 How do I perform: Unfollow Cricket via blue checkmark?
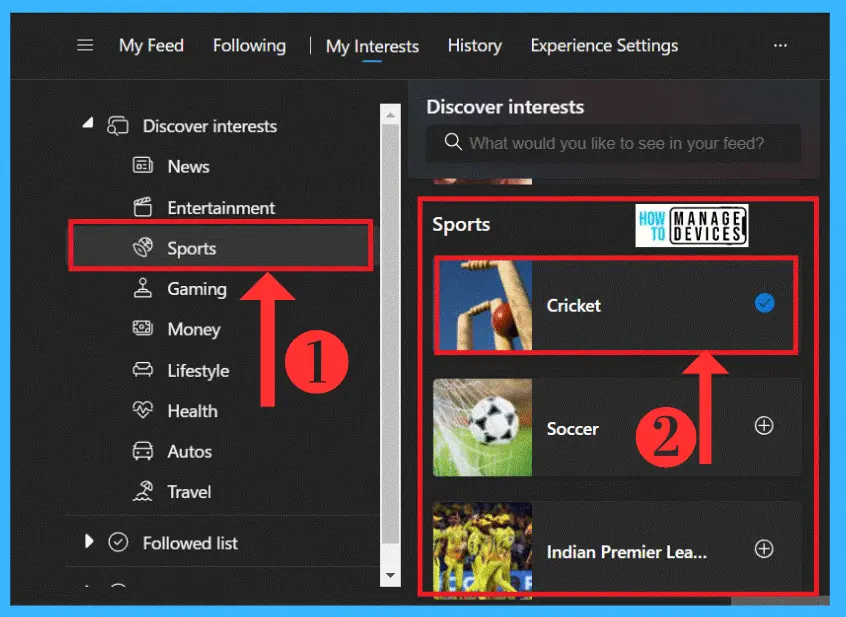tap(765, 303)
